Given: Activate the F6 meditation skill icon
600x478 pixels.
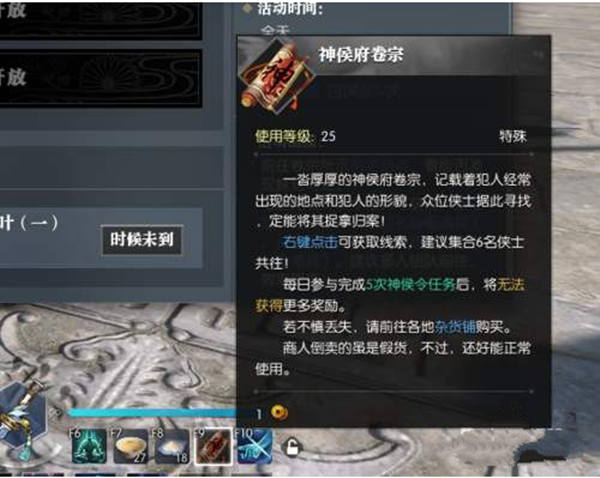Looking at the screenshot, I should 89,446.
